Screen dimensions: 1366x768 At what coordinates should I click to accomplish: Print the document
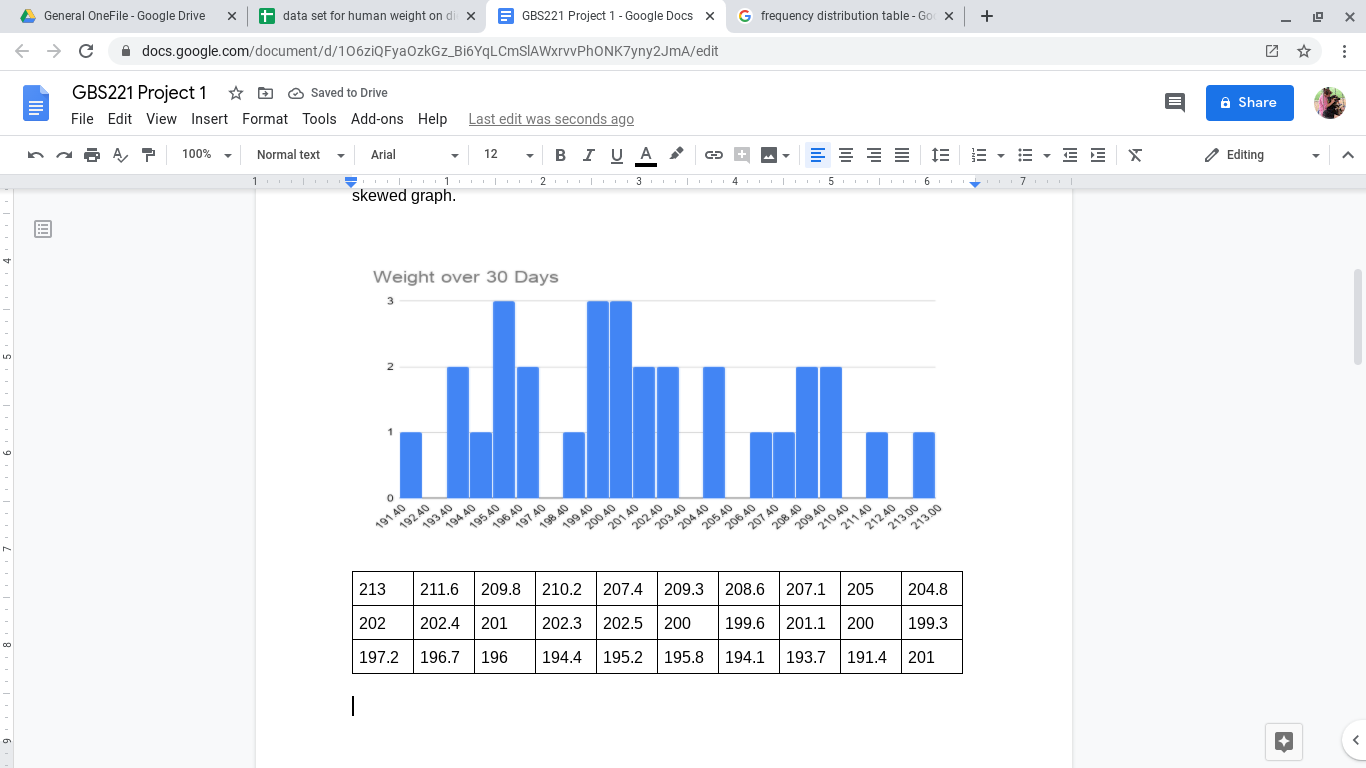point(92,155)
